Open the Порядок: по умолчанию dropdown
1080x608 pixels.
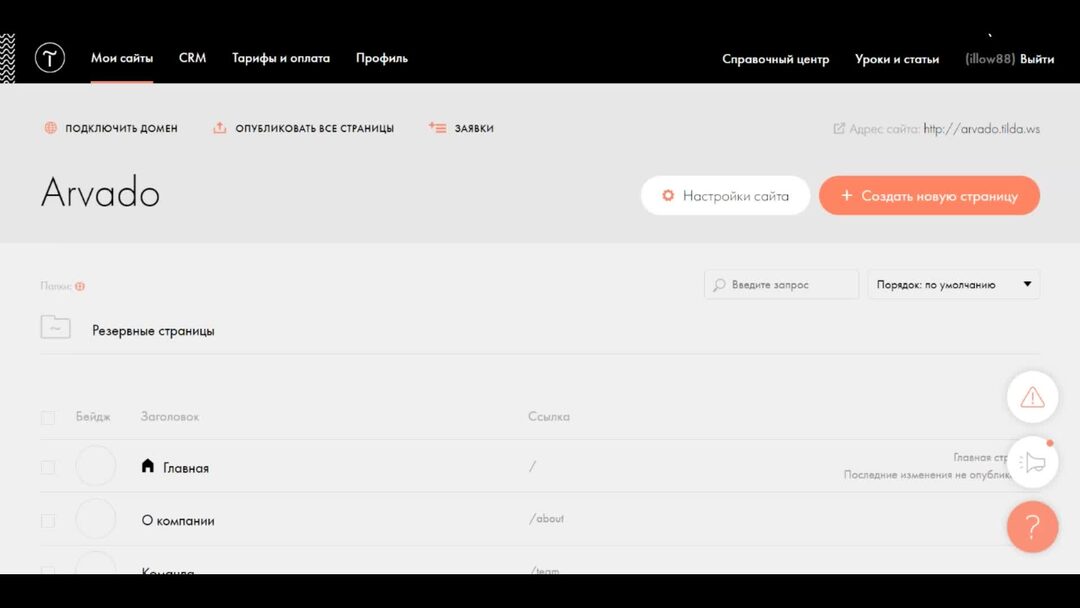(x=953, y=284)
